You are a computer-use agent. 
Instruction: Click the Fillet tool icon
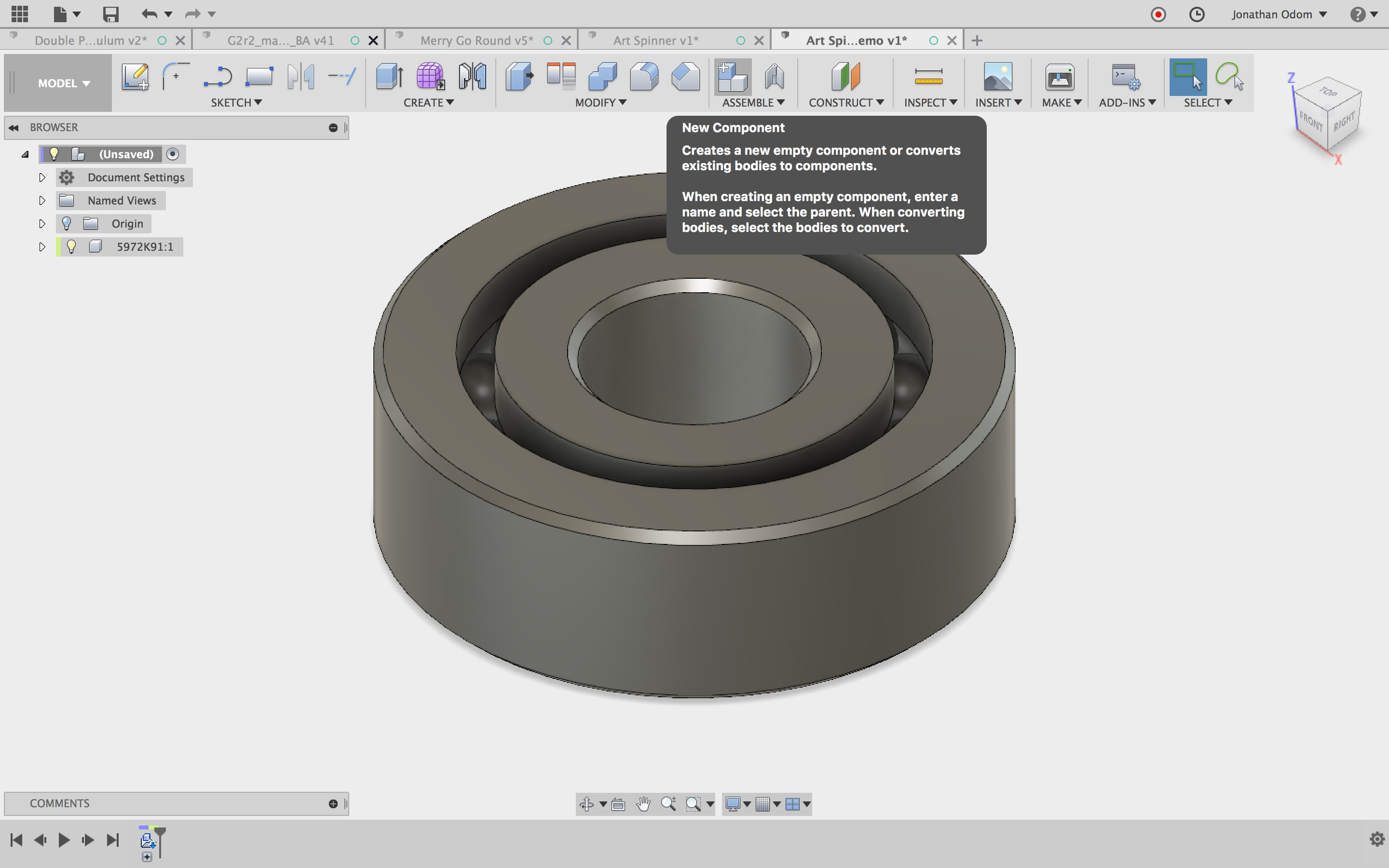point(644,77)
